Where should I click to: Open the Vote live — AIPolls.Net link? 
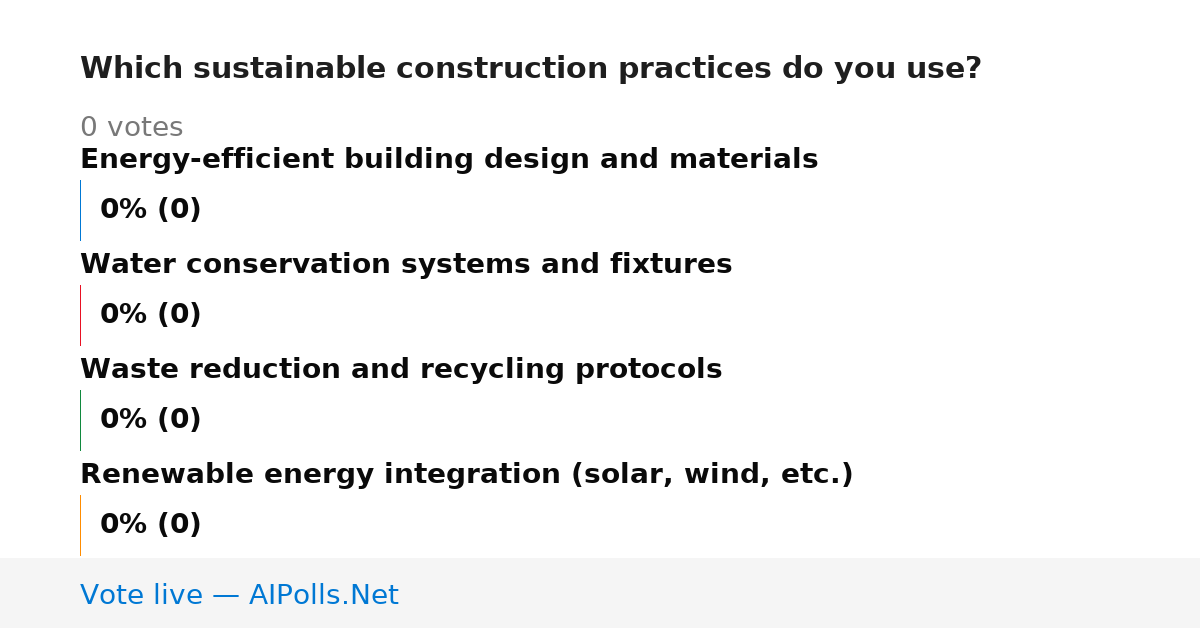click(239, 595)
